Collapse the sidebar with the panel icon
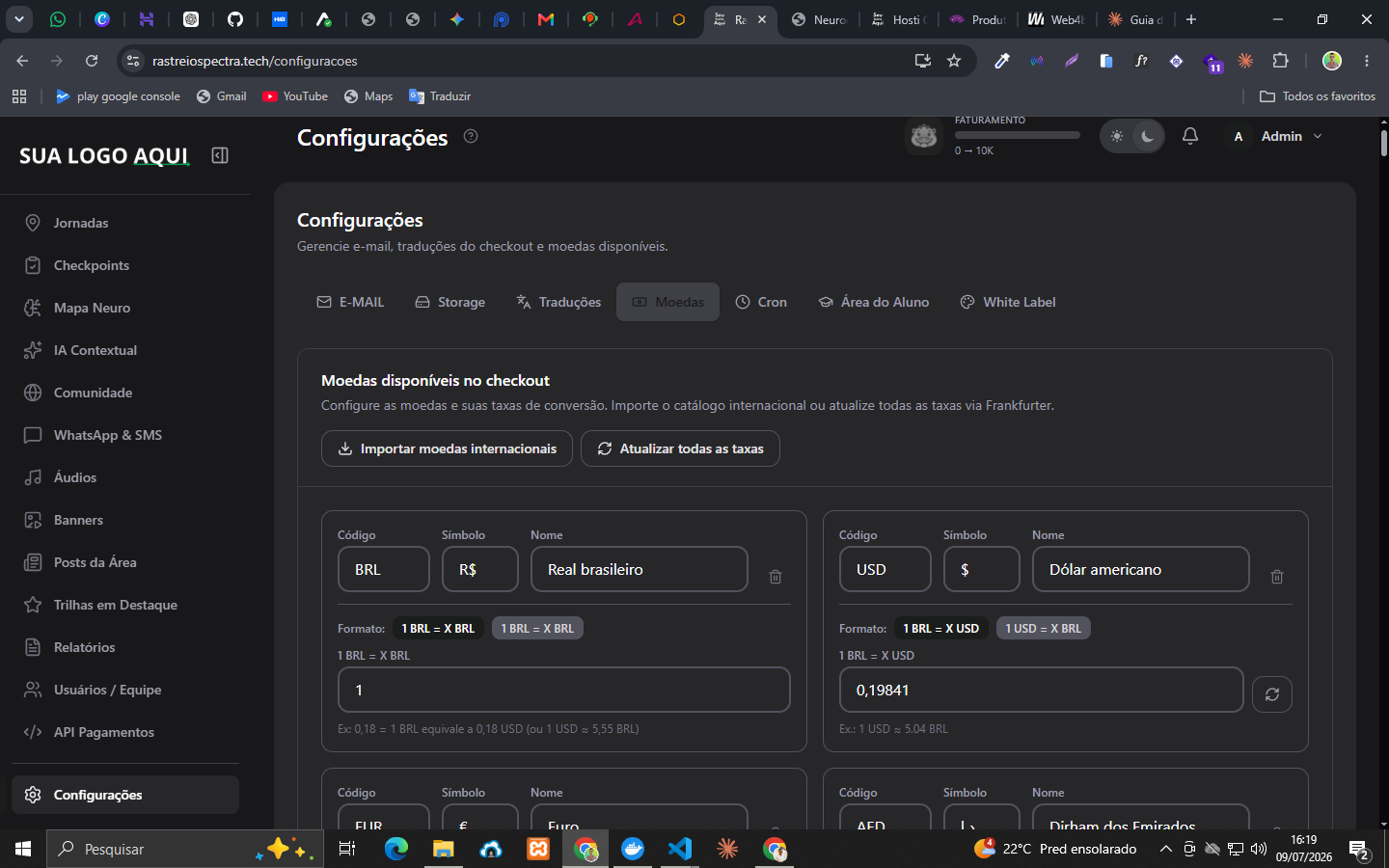The image size is (1389, 868). click(x=220, y=155)
